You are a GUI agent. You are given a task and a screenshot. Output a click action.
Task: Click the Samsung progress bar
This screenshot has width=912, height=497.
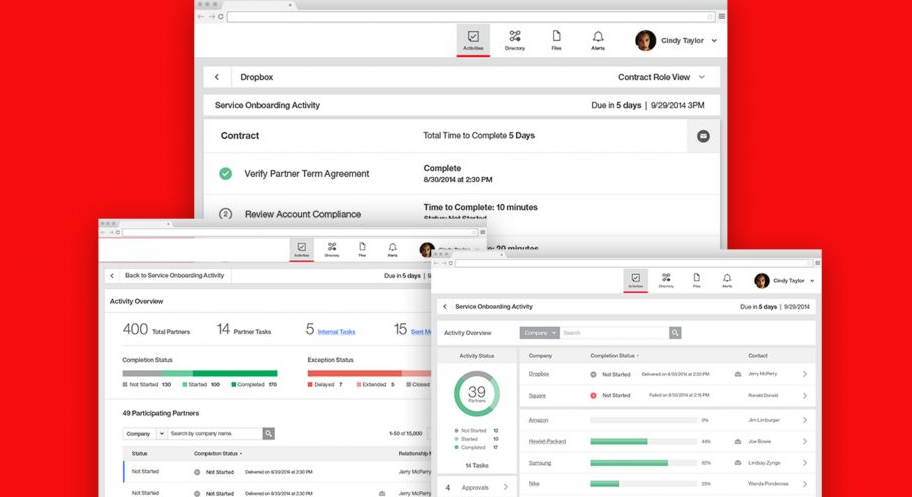[643, 463]
